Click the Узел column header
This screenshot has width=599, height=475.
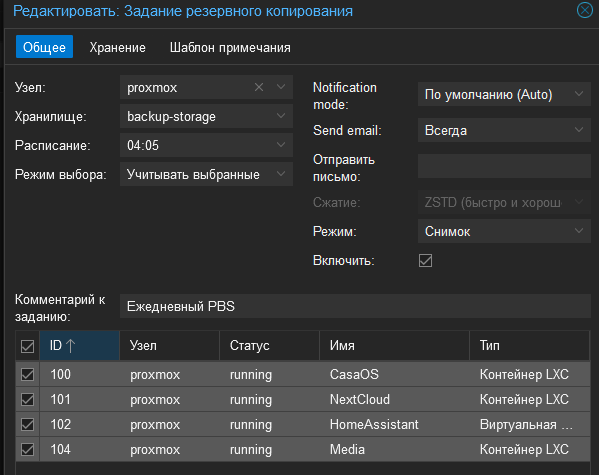(x=170, y=345)
